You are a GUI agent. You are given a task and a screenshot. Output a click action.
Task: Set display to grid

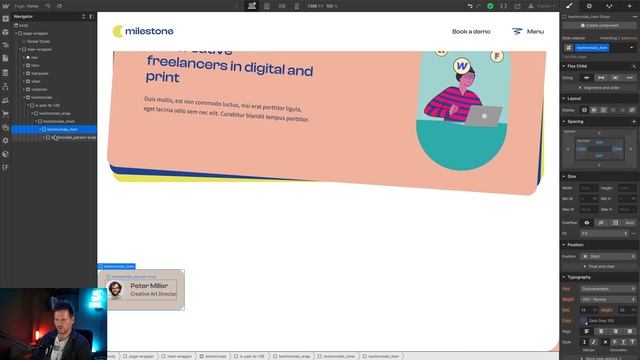603,110
